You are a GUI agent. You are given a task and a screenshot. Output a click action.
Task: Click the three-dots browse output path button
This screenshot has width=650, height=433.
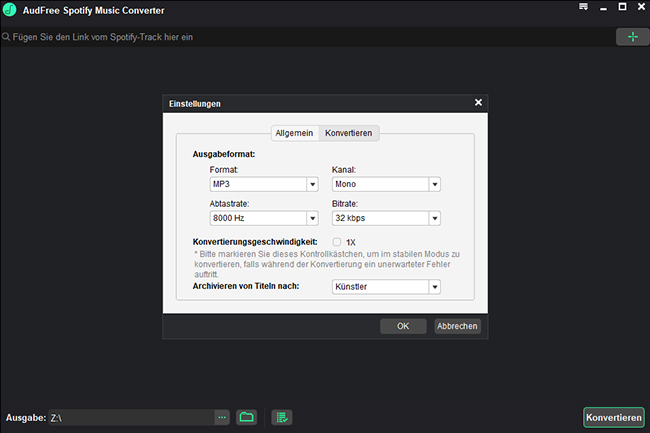(222, 417)
